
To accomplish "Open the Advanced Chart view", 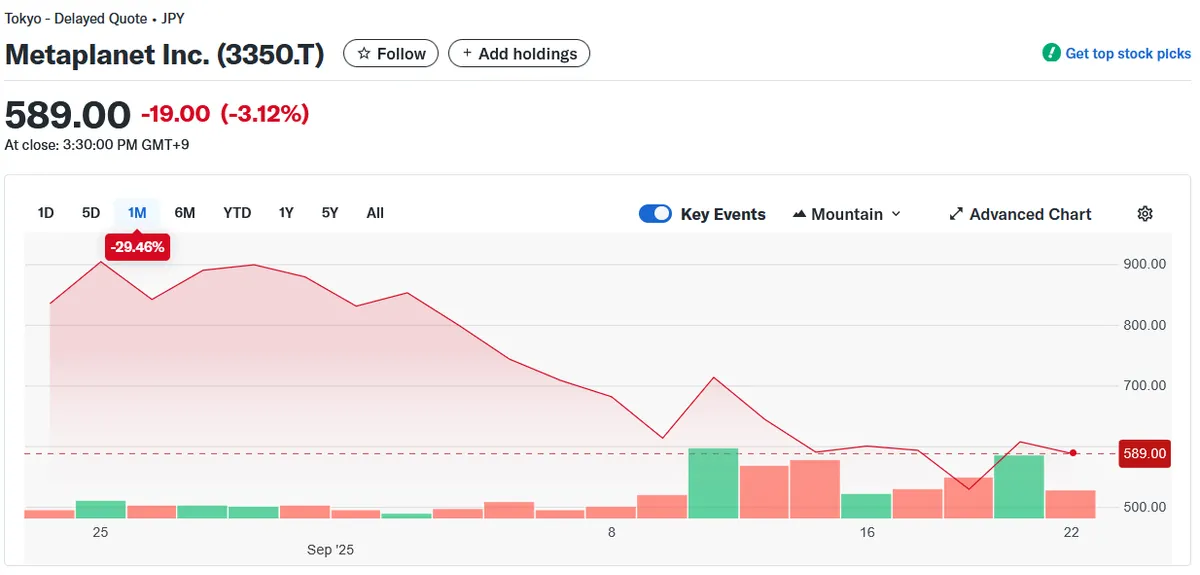I will 1020,214.
